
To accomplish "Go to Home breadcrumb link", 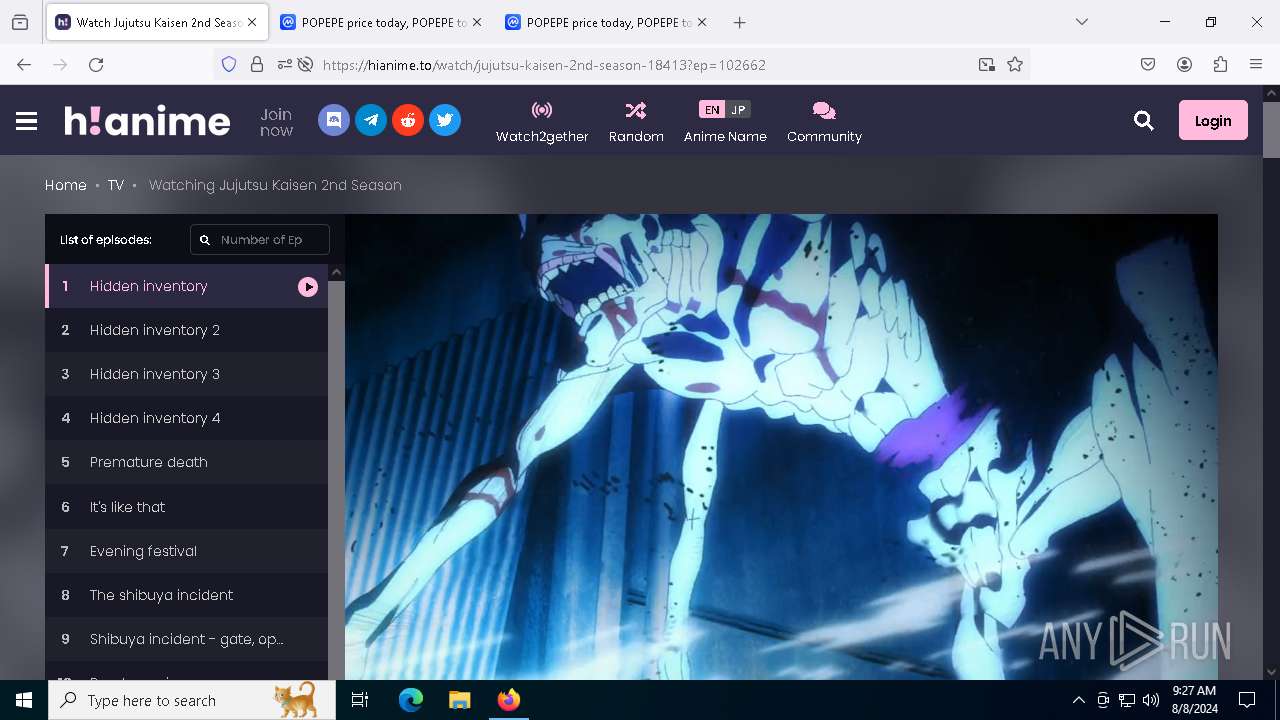I will tap(66, 185).
